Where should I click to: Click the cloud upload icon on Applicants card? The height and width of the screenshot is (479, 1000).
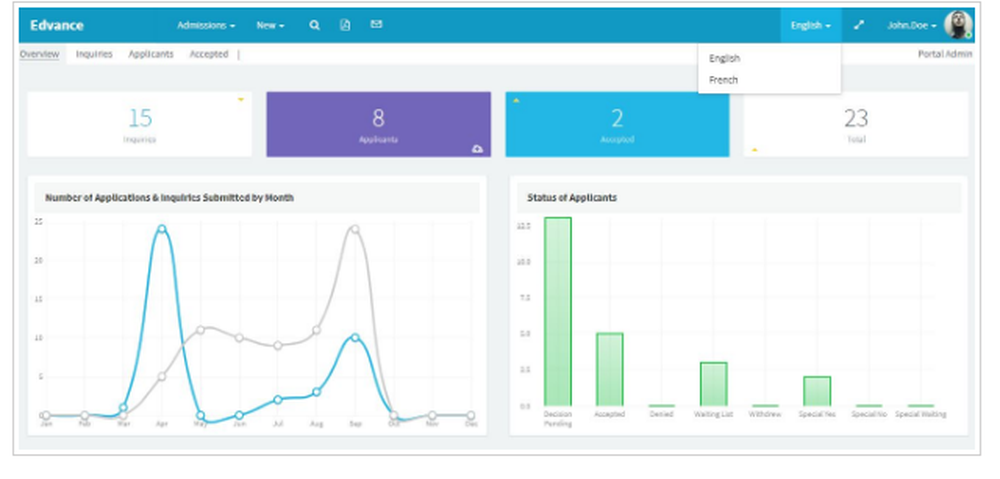pos(477,149)
